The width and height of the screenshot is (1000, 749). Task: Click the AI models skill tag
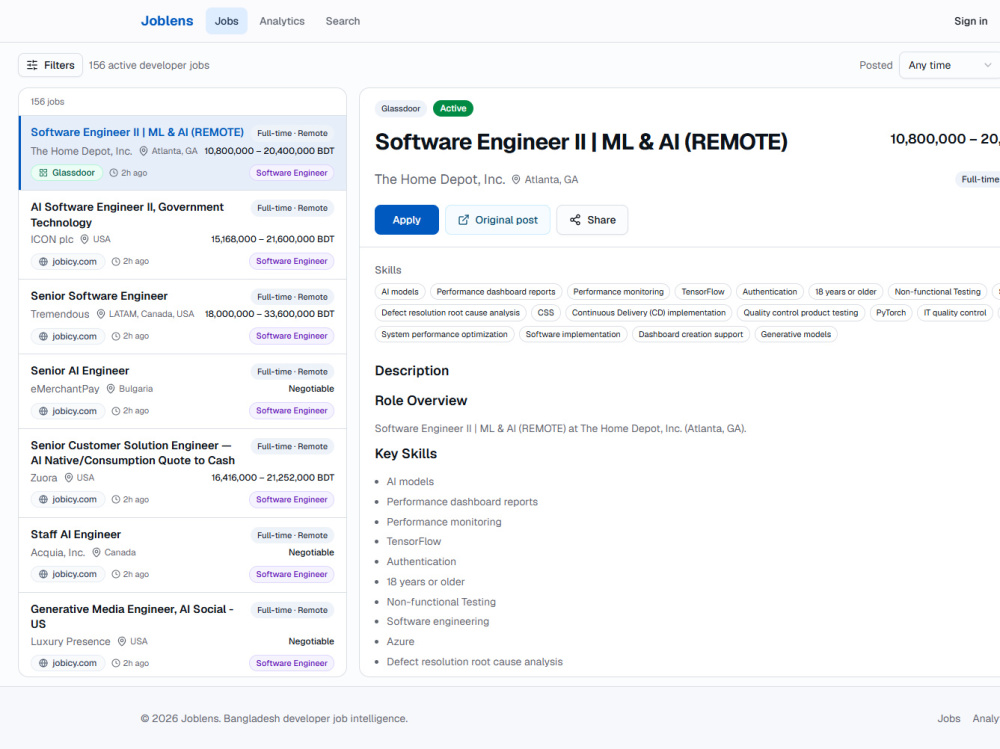pos(400,292)
